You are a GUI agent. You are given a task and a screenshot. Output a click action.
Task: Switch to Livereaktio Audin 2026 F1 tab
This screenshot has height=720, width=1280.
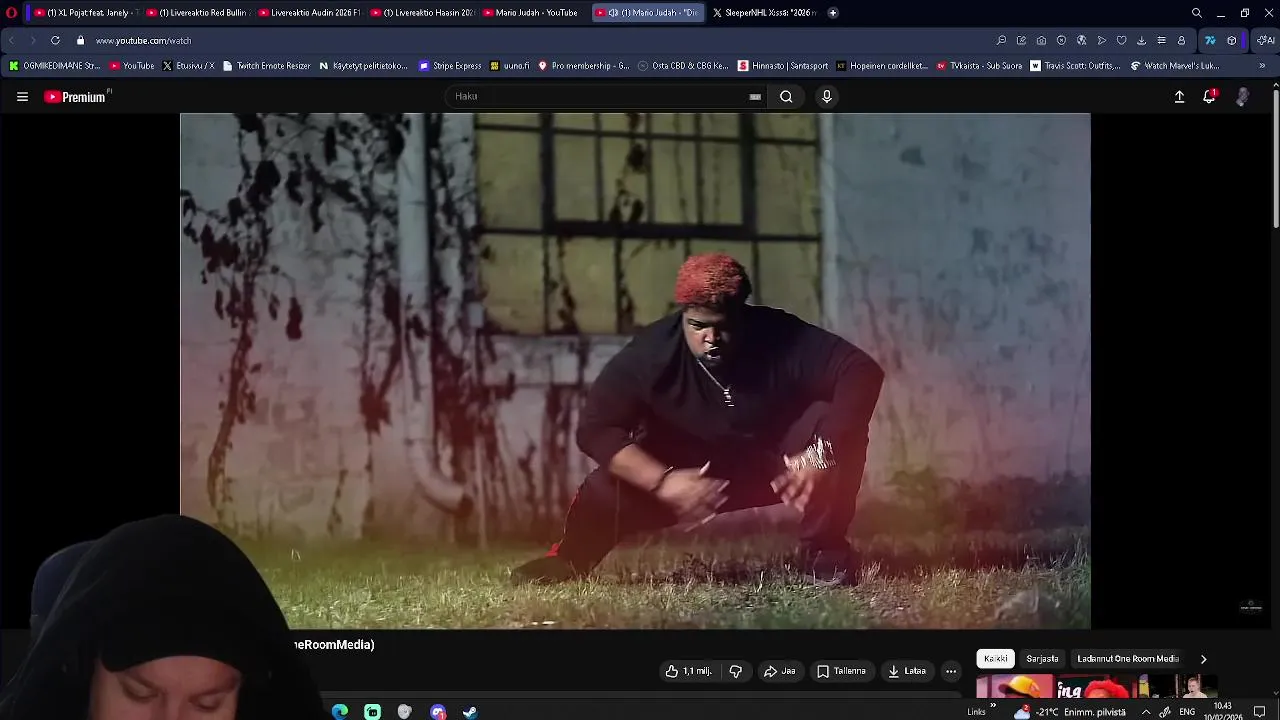tap(308, 13)
